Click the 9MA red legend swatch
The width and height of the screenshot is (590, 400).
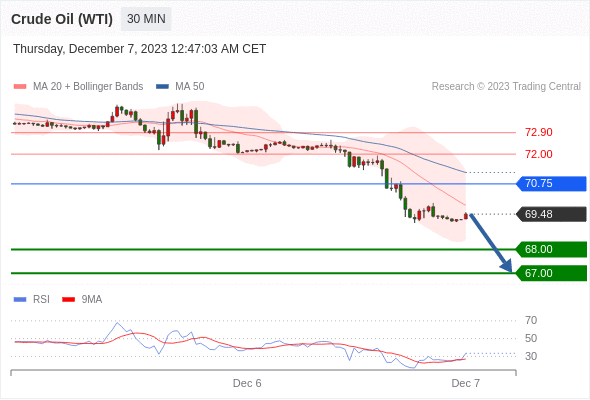[x=68, y=300]
